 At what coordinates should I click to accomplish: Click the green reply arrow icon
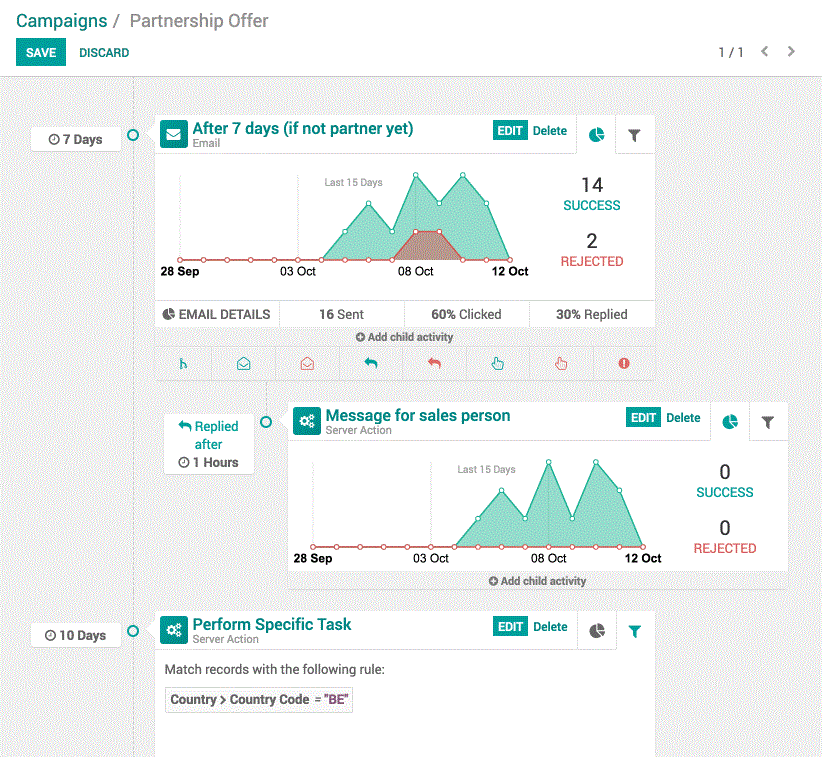tap(371, 364)
